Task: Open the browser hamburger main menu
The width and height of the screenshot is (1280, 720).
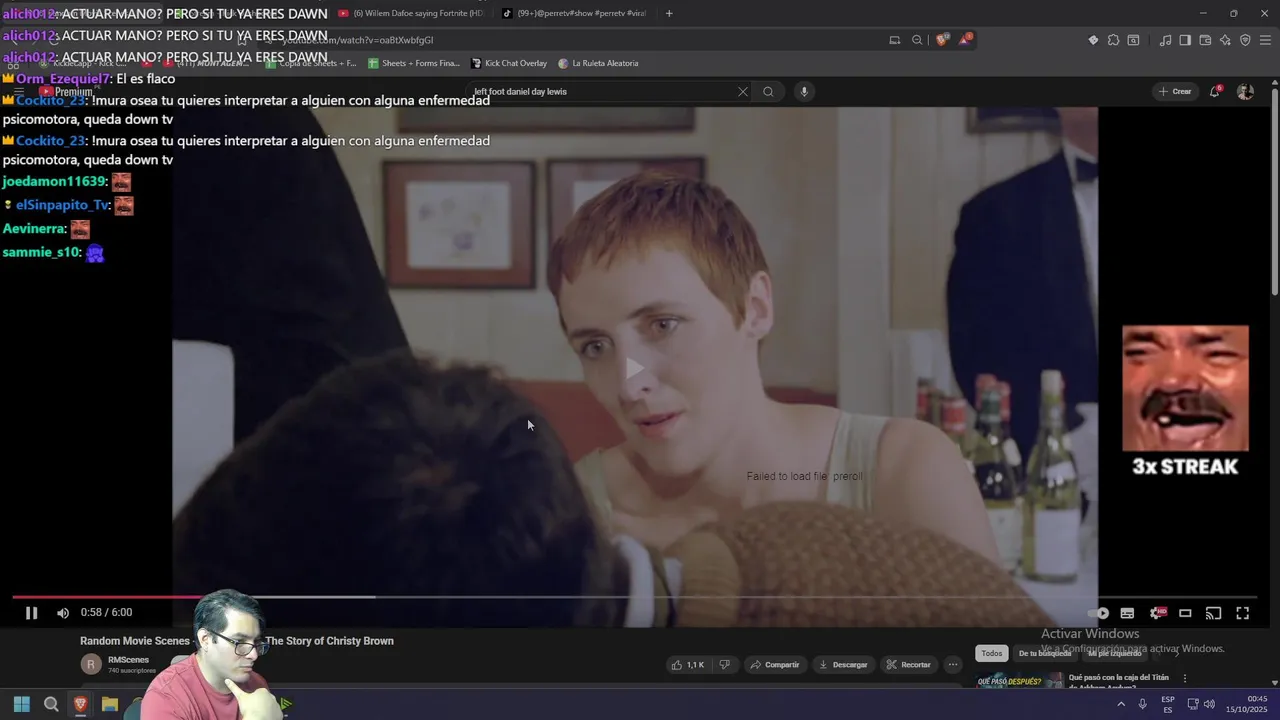Action: [x=1265, y=40]
